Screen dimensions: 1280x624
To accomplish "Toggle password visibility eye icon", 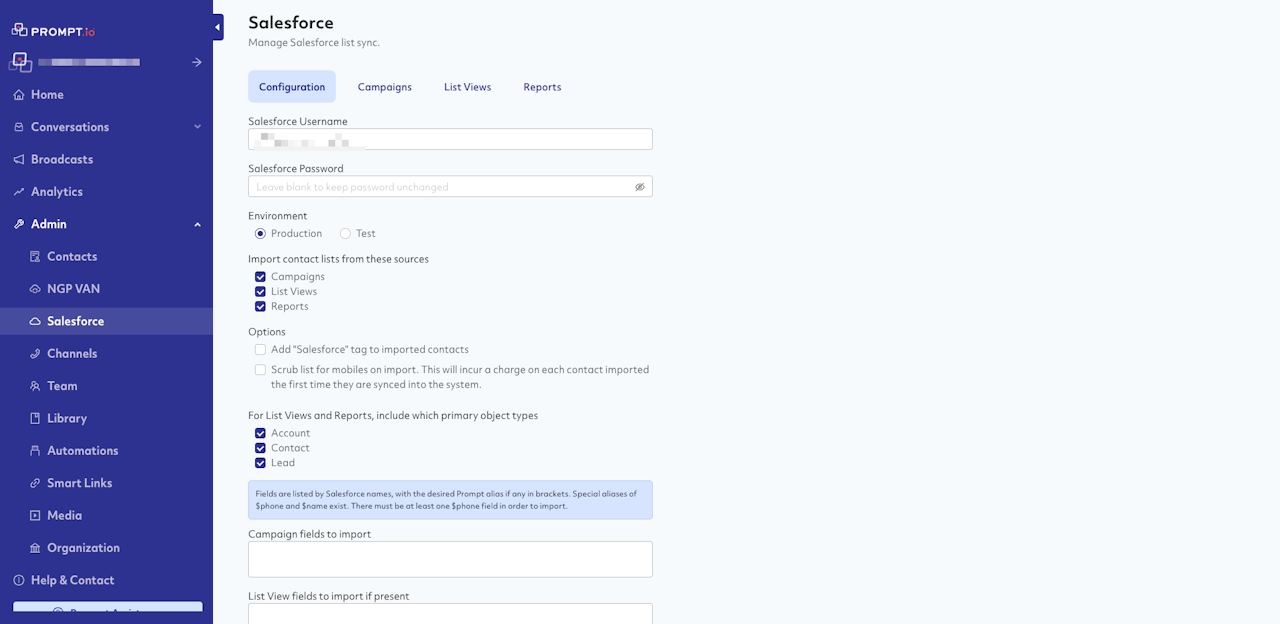I will click(x=640, y=187).
